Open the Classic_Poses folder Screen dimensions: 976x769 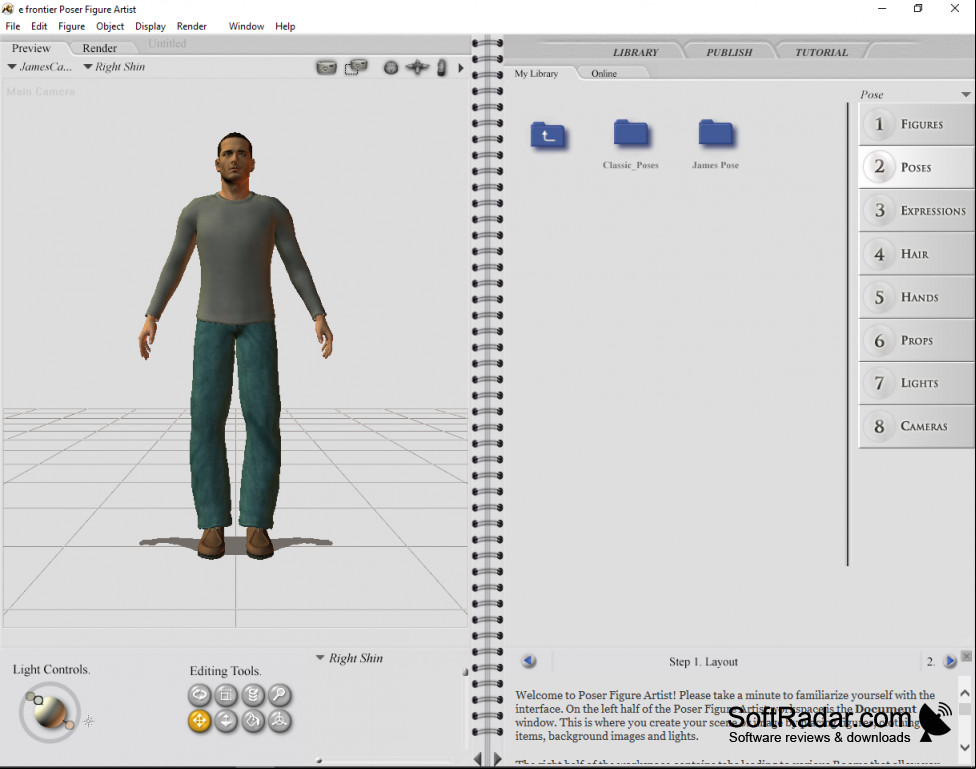[631, 144]
